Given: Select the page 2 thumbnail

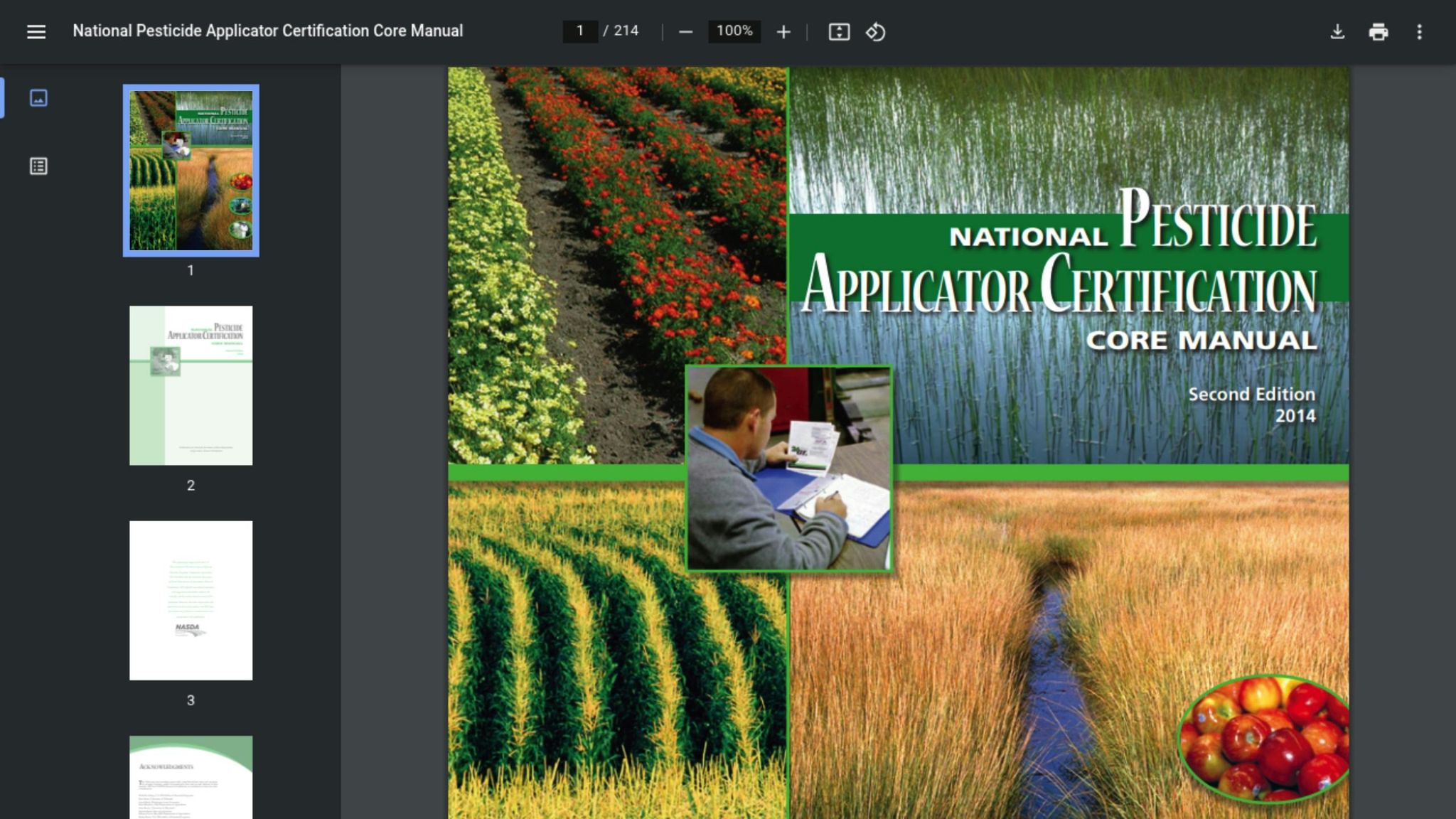Looking at the screenshot, I should [x=190, y=385].
